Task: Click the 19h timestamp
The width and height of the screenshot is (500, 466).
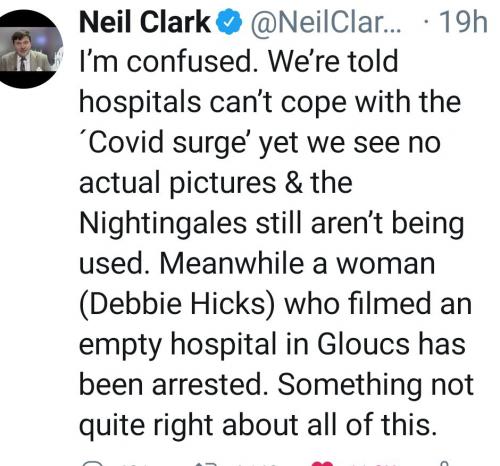Action: coord(463,22)
